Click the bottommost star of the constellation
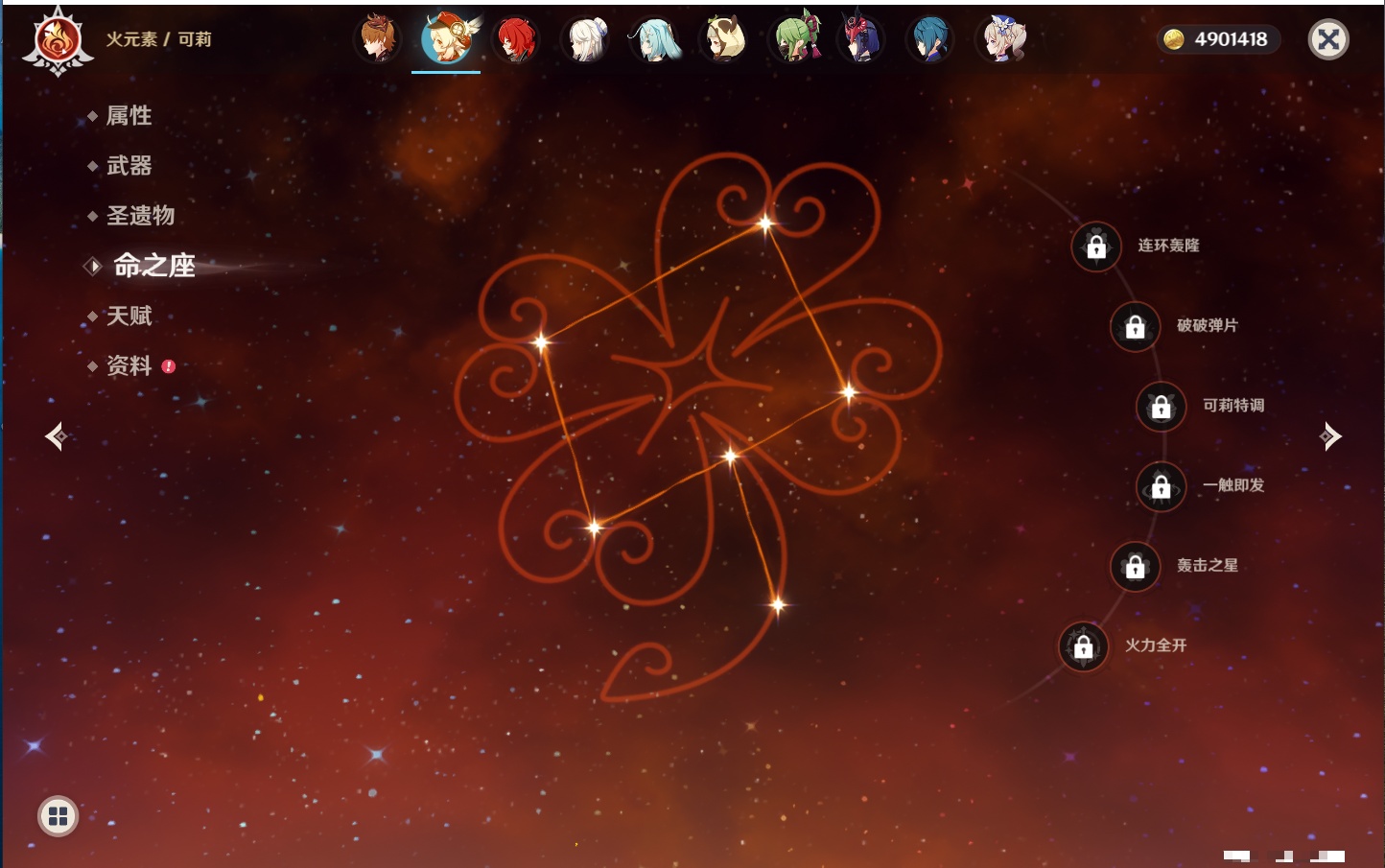Viewport: 1385px width, 868px height. pos(778,604)
